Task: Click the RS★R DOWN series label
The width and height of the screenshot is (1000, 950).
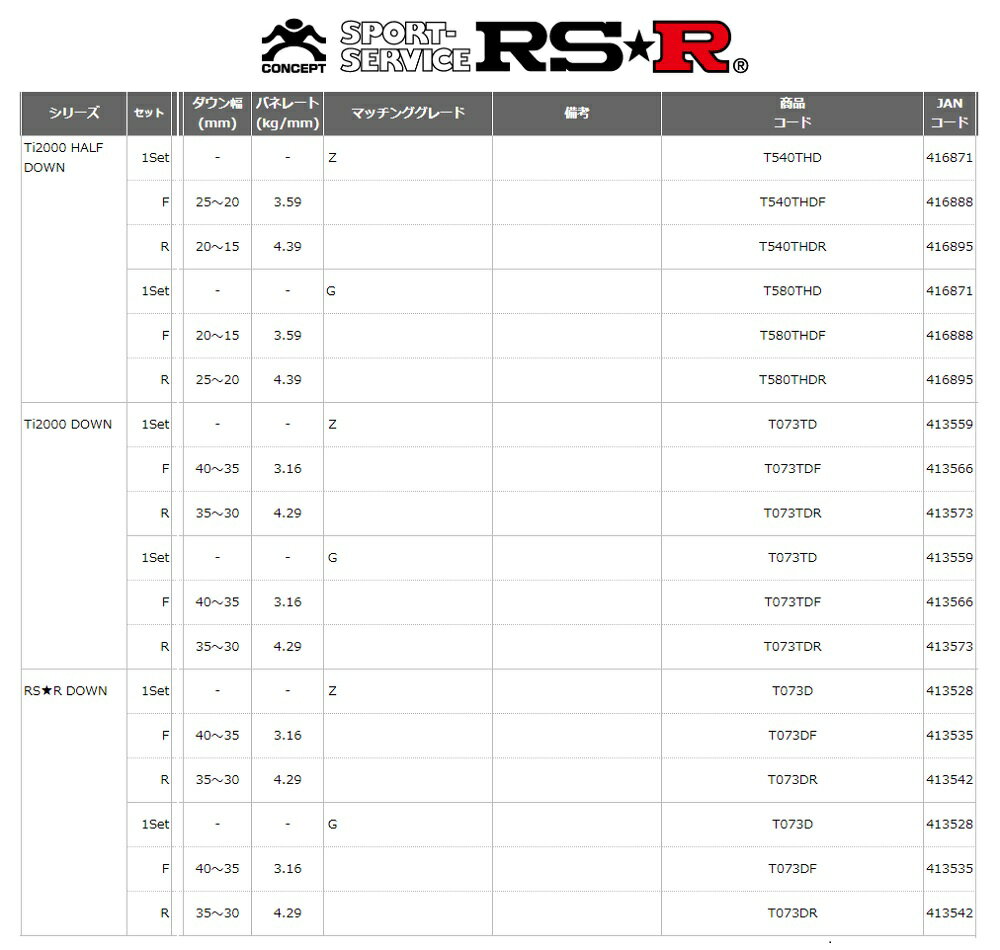Action: point(66,691)
